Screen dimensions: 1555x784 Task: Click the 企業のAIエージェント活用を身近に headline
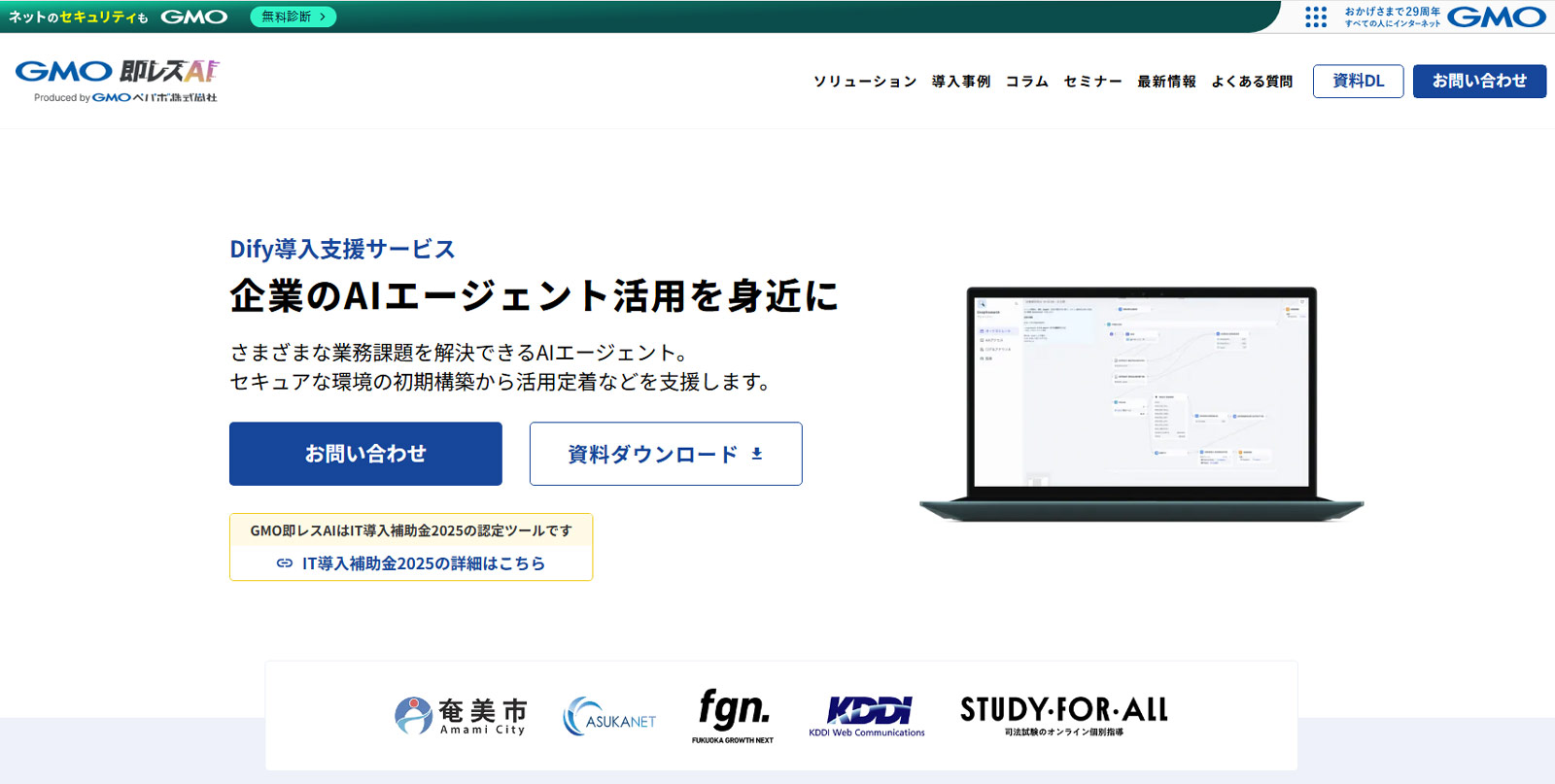[x=534, y=296]
